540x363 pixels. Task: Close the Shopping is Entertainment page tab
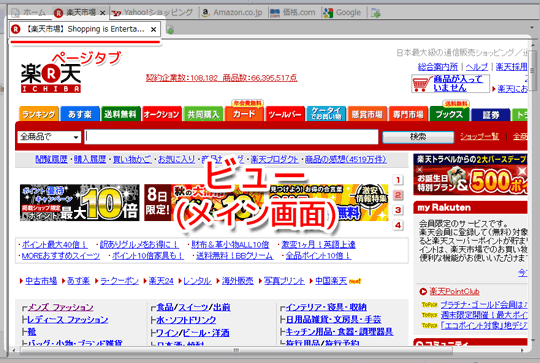(154, 30)
